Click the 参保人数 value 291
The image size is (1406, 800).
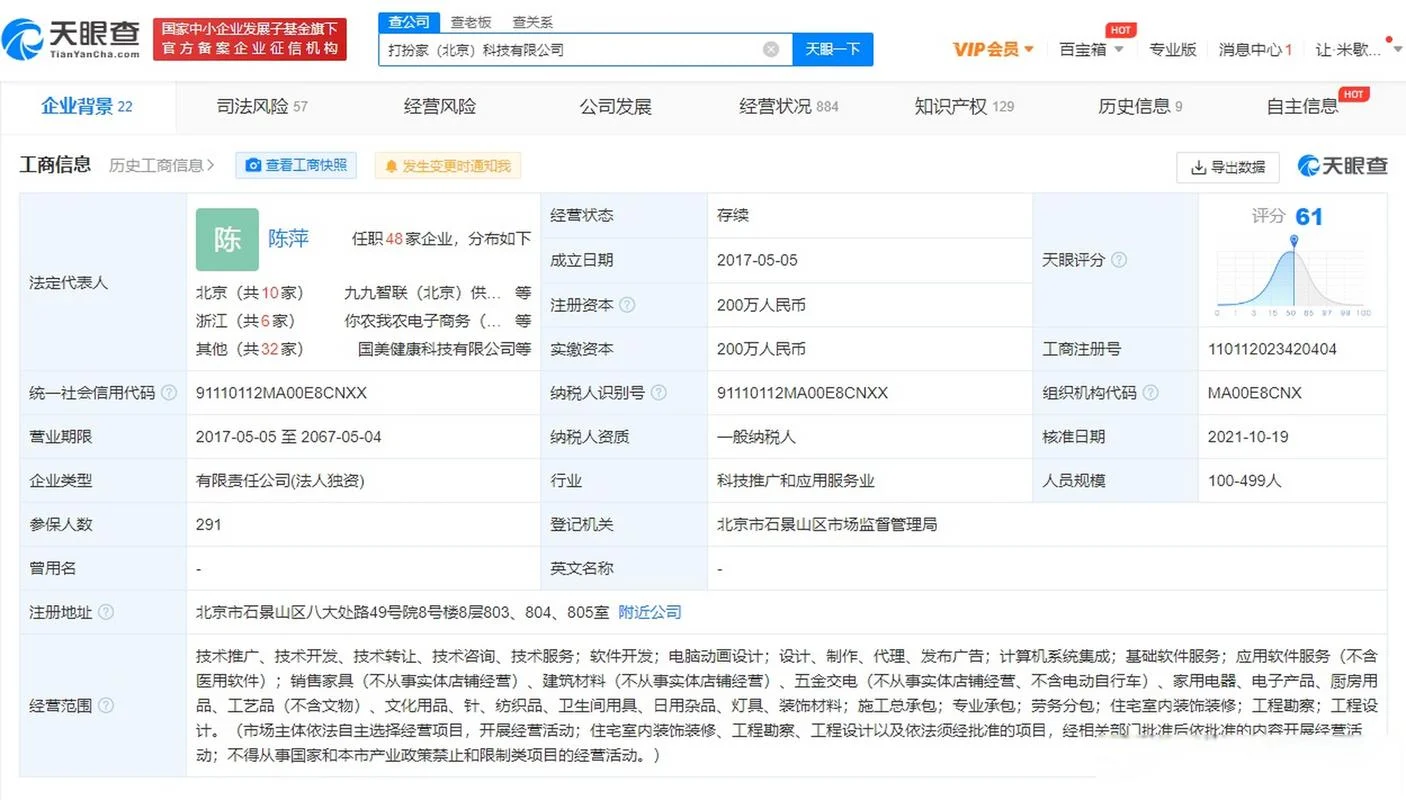tap(209, 524)
